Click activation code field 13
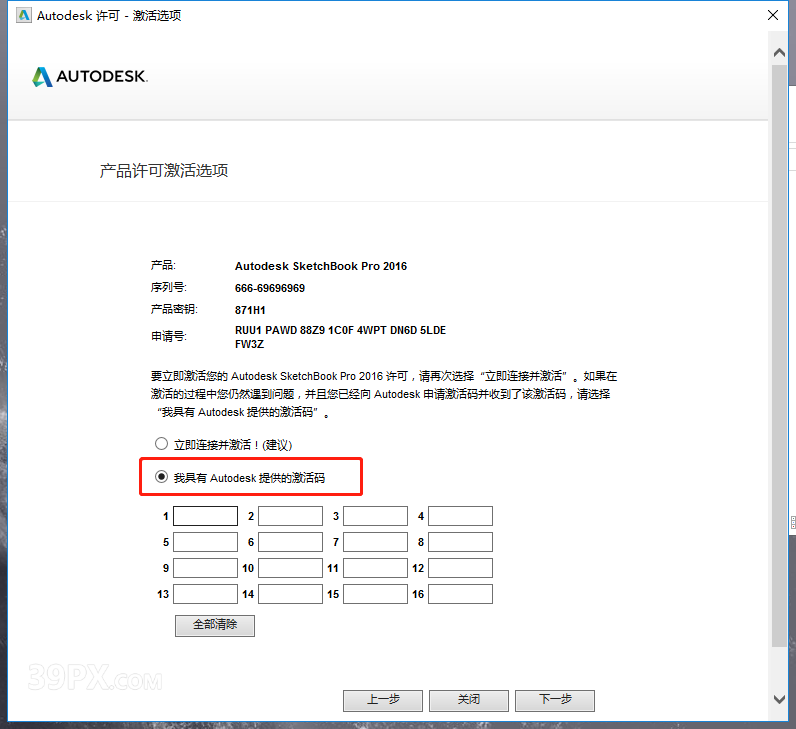 (x=205, y=594)
